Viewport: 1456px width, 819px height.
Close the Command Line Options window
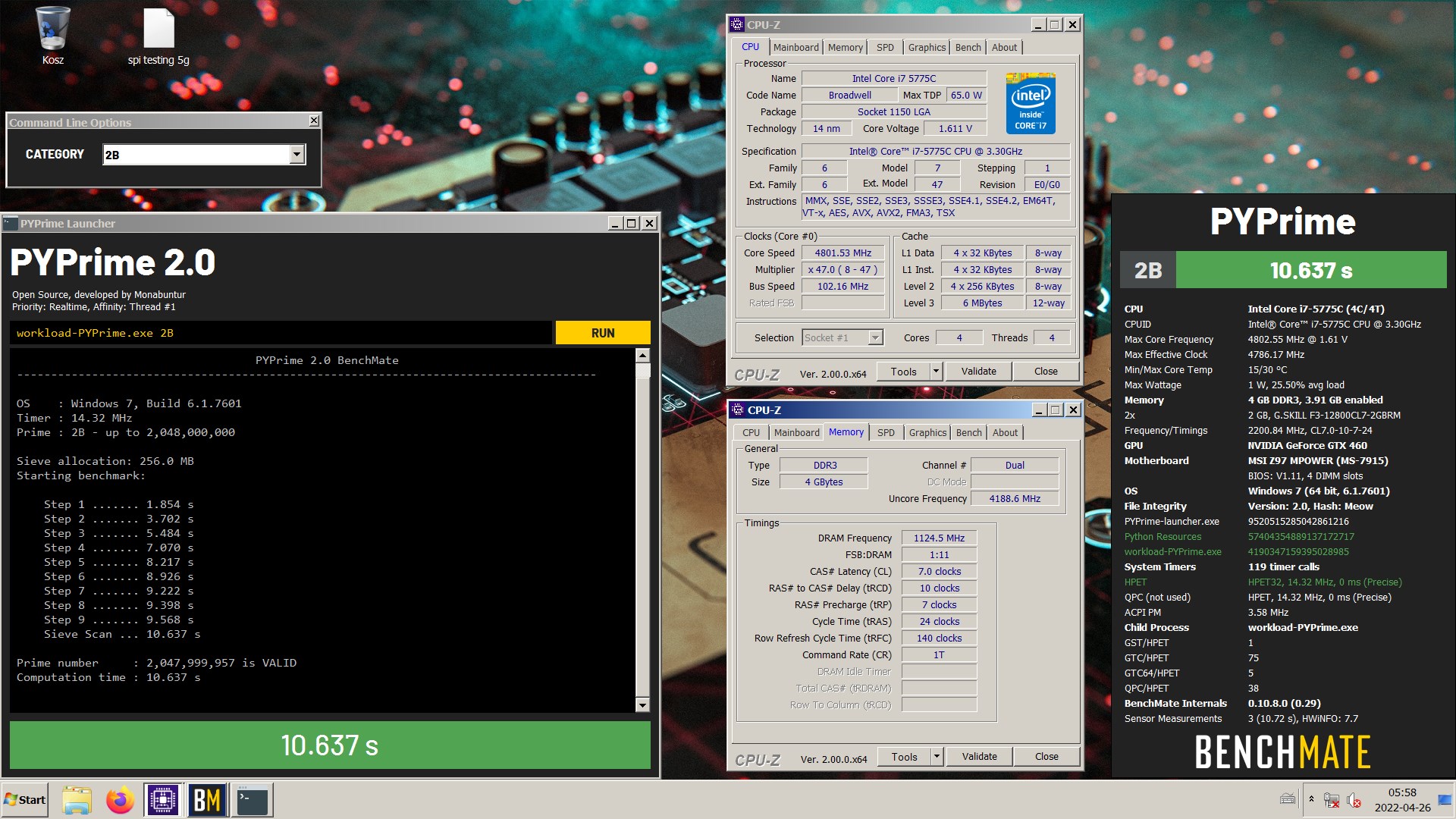[314, 121]
